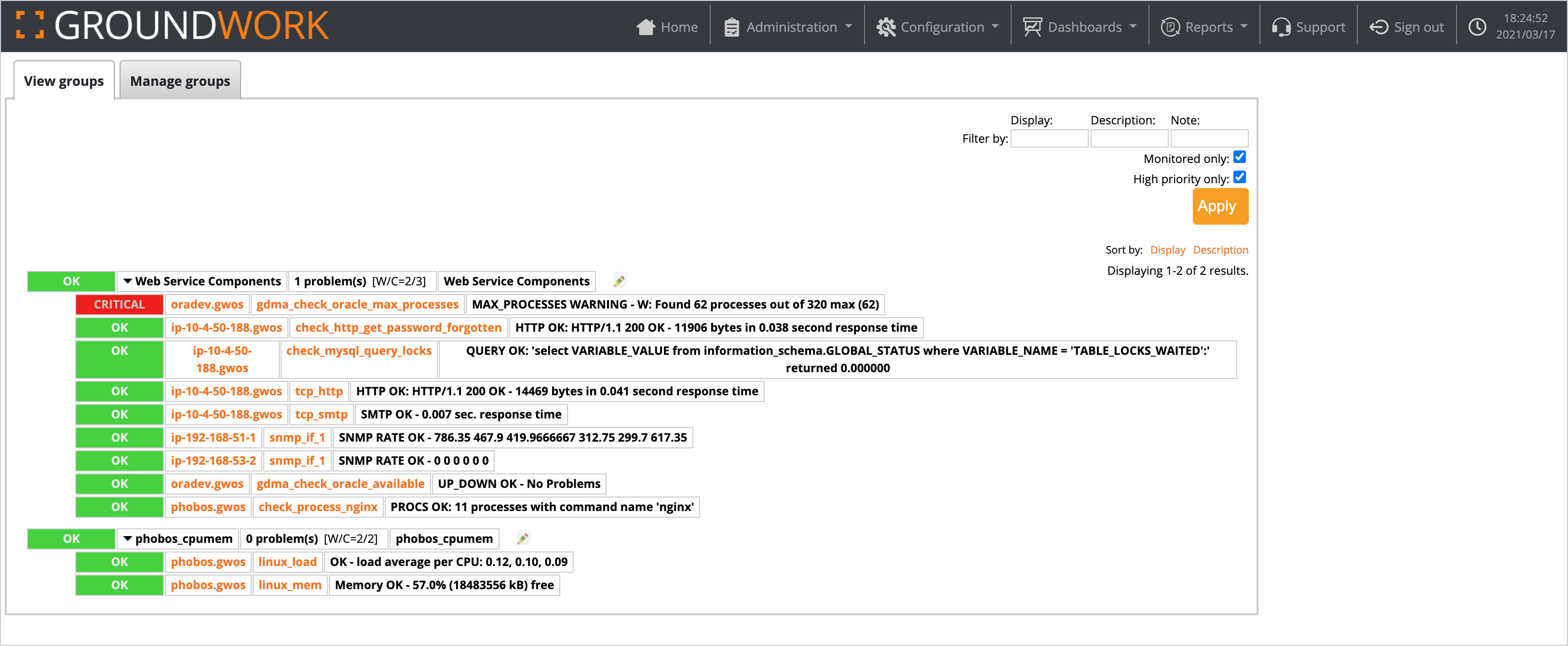This screenshot has width=1568, height=646.
Task: Open snmp_if_1 service for ip-192-168-53-2
Action: click(297, 460)
